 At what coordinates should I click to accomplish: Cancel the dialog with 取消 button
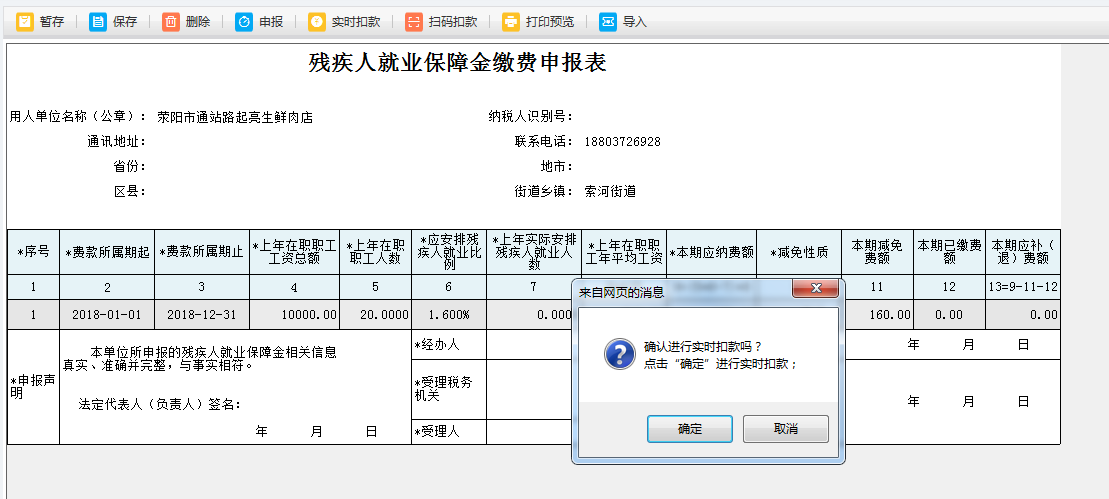785,429
